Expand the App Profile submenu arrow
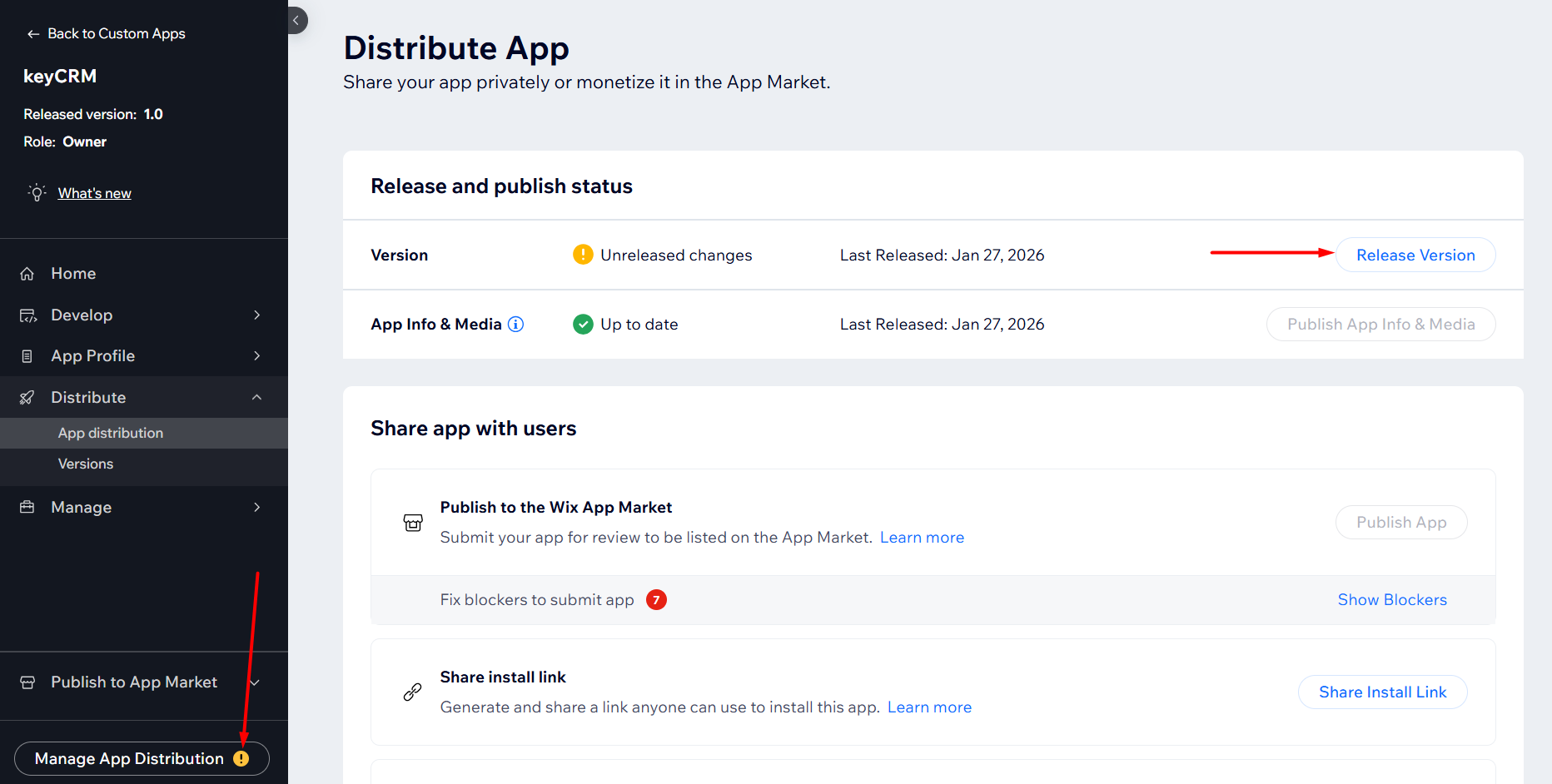This screenshot has width=1552, height=784. (256, 356)
